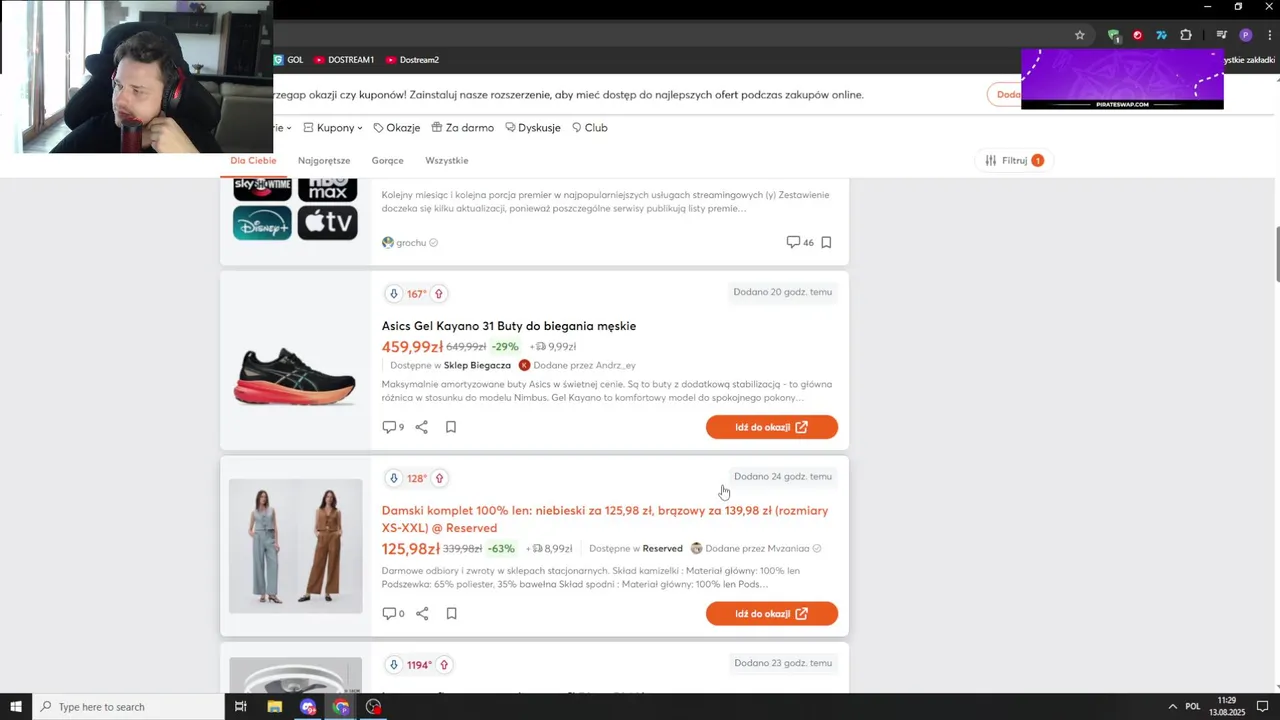1280x720 pixels.
Task: Downvote the 1194° deal
Action: (x=394, y=665)
